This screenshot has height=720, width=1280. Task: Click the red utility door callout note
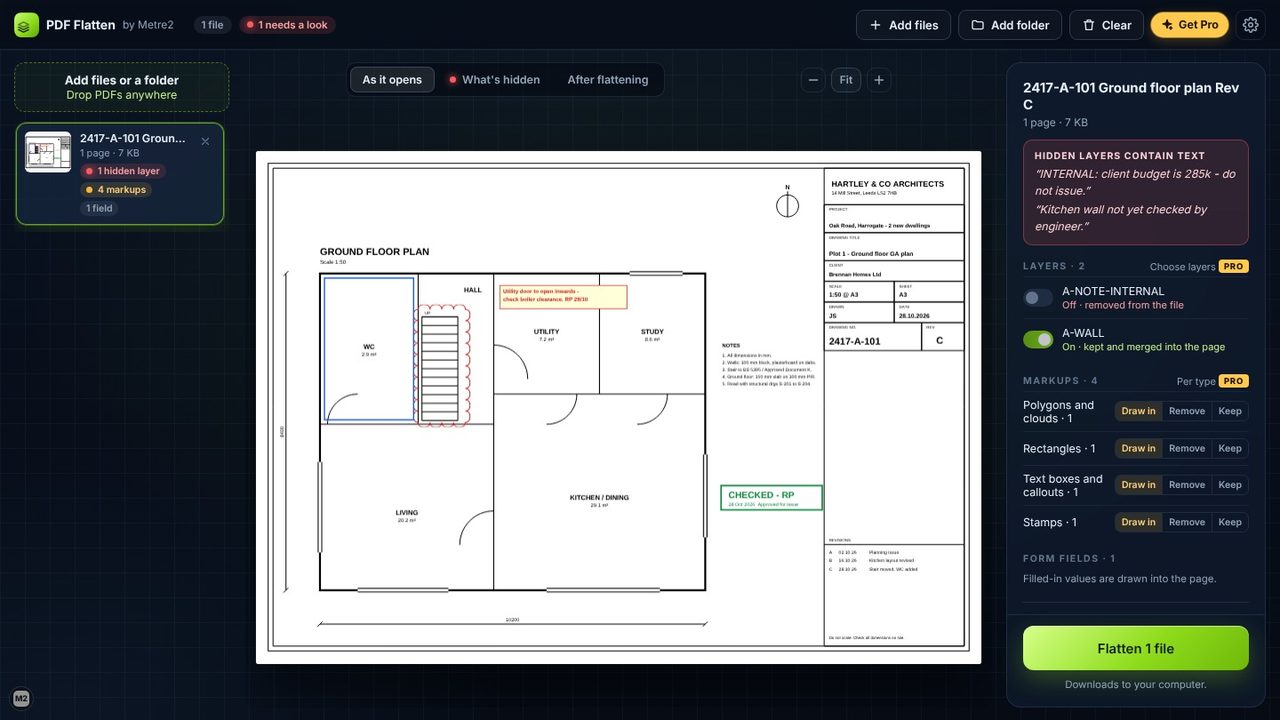(563, 296)
